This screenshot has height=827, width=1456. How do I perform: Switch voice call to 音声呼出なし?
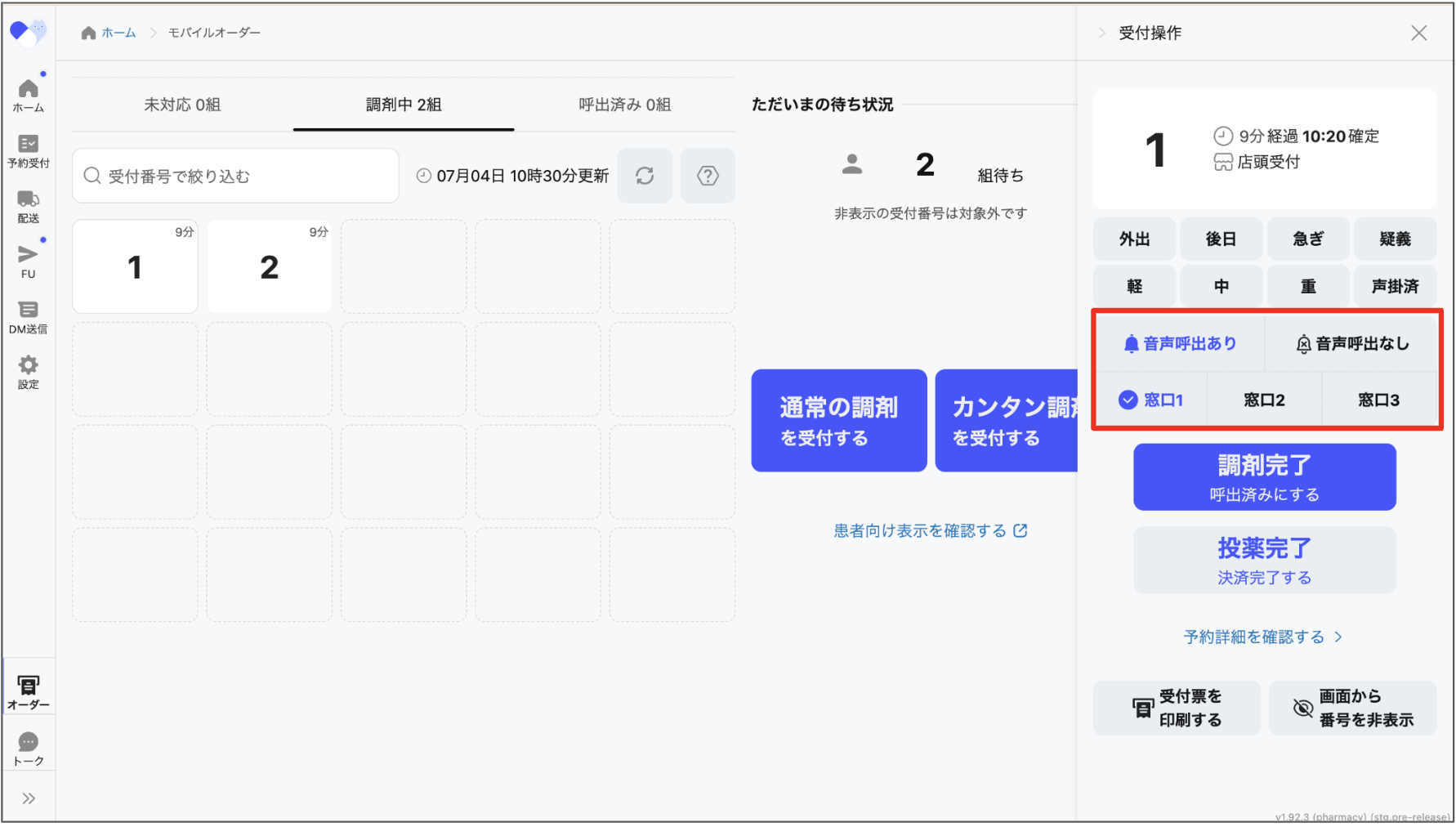(1351, 343)
